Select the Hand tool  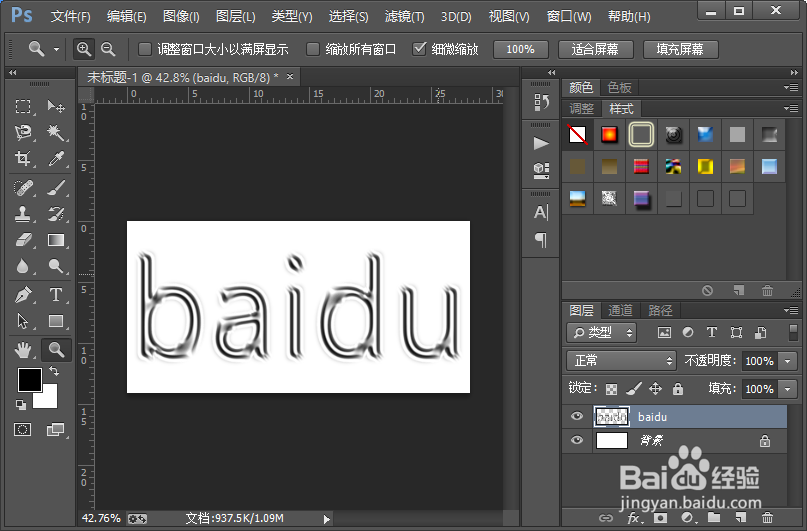click(23, 350)
